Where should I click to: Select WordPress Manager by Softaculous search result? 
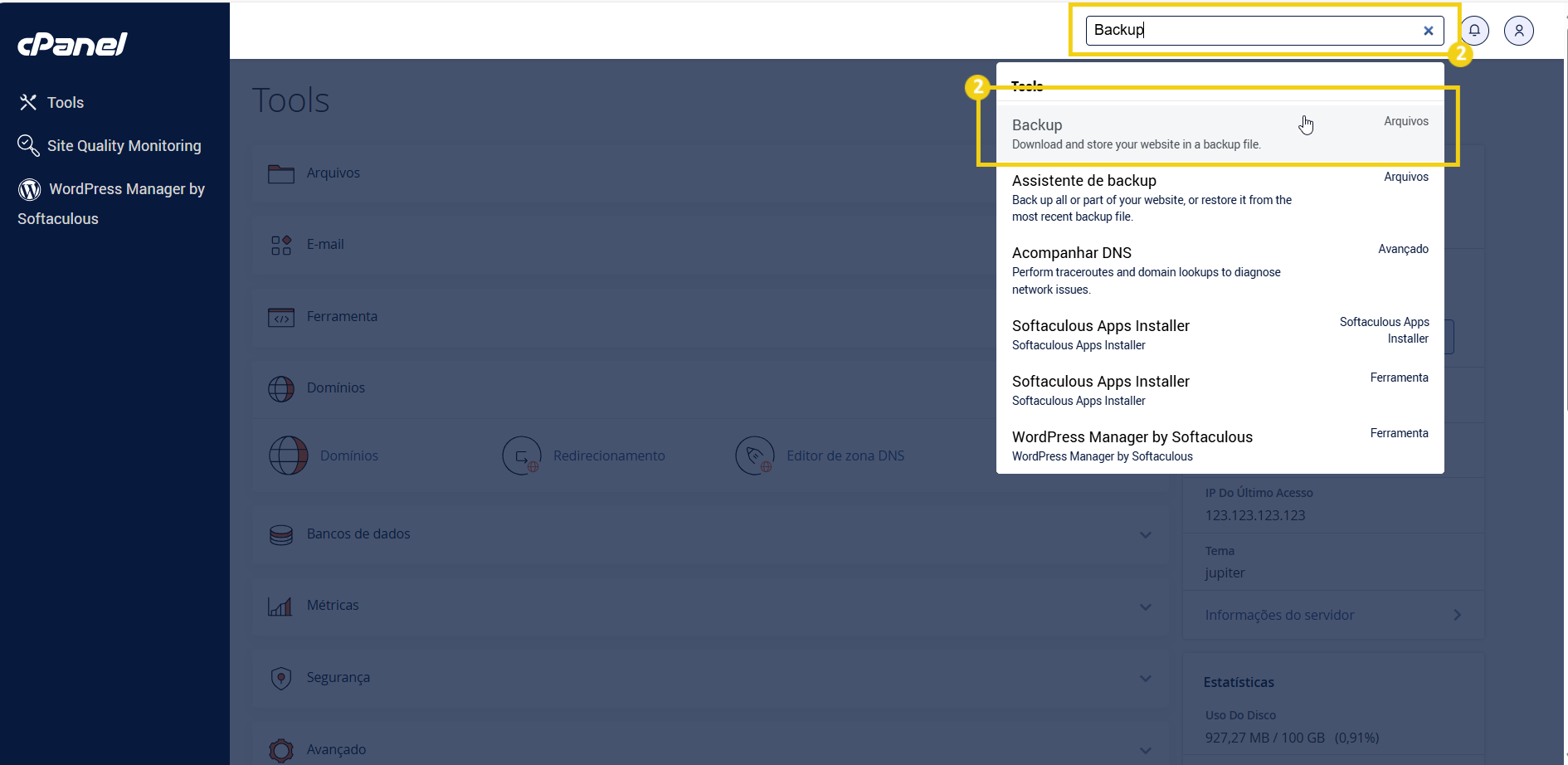point(1220,446)
